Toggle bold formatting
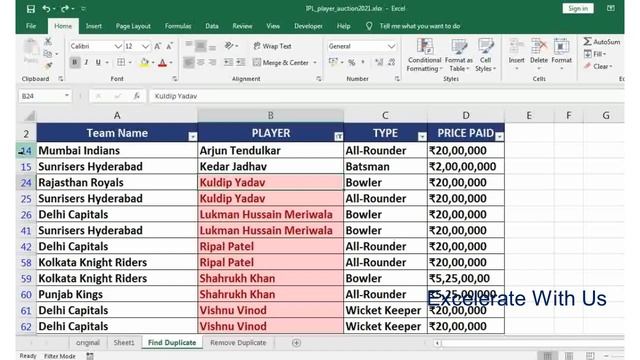 [x=74, y=62]
